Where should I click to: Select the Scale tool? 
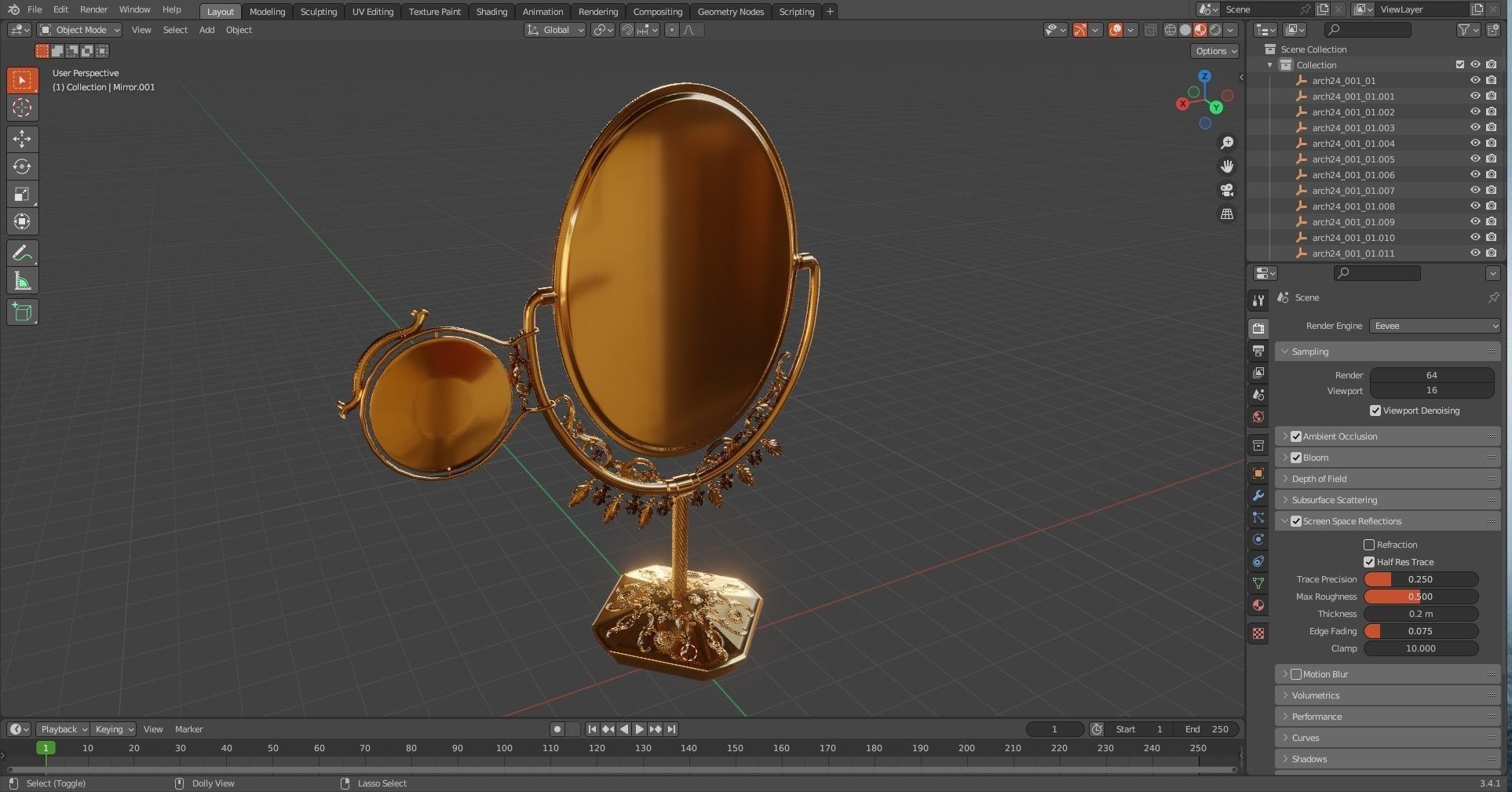[x=22, y=194]
